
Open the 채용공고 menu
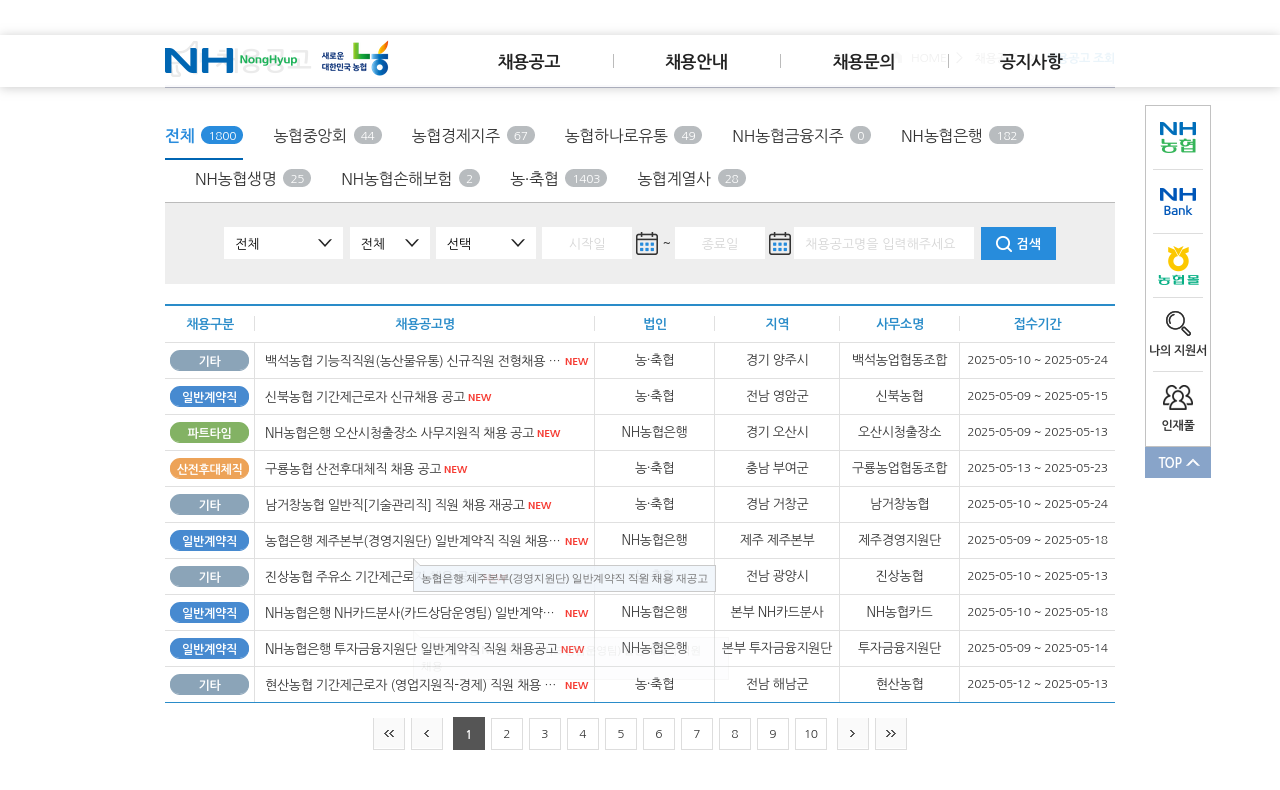(x=529, y=61)
